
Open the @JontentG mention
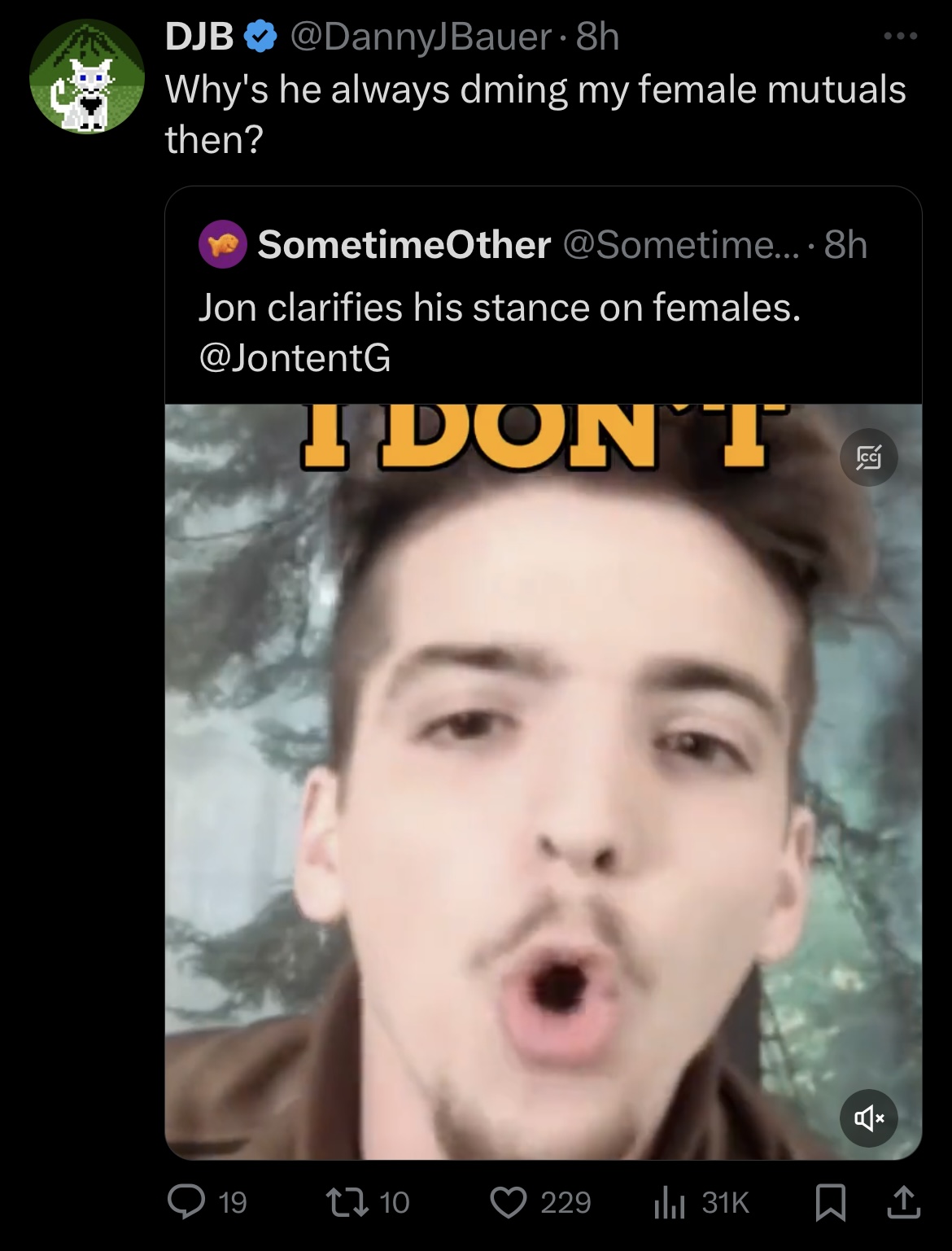pyautogui.click(x=295, y=357)
